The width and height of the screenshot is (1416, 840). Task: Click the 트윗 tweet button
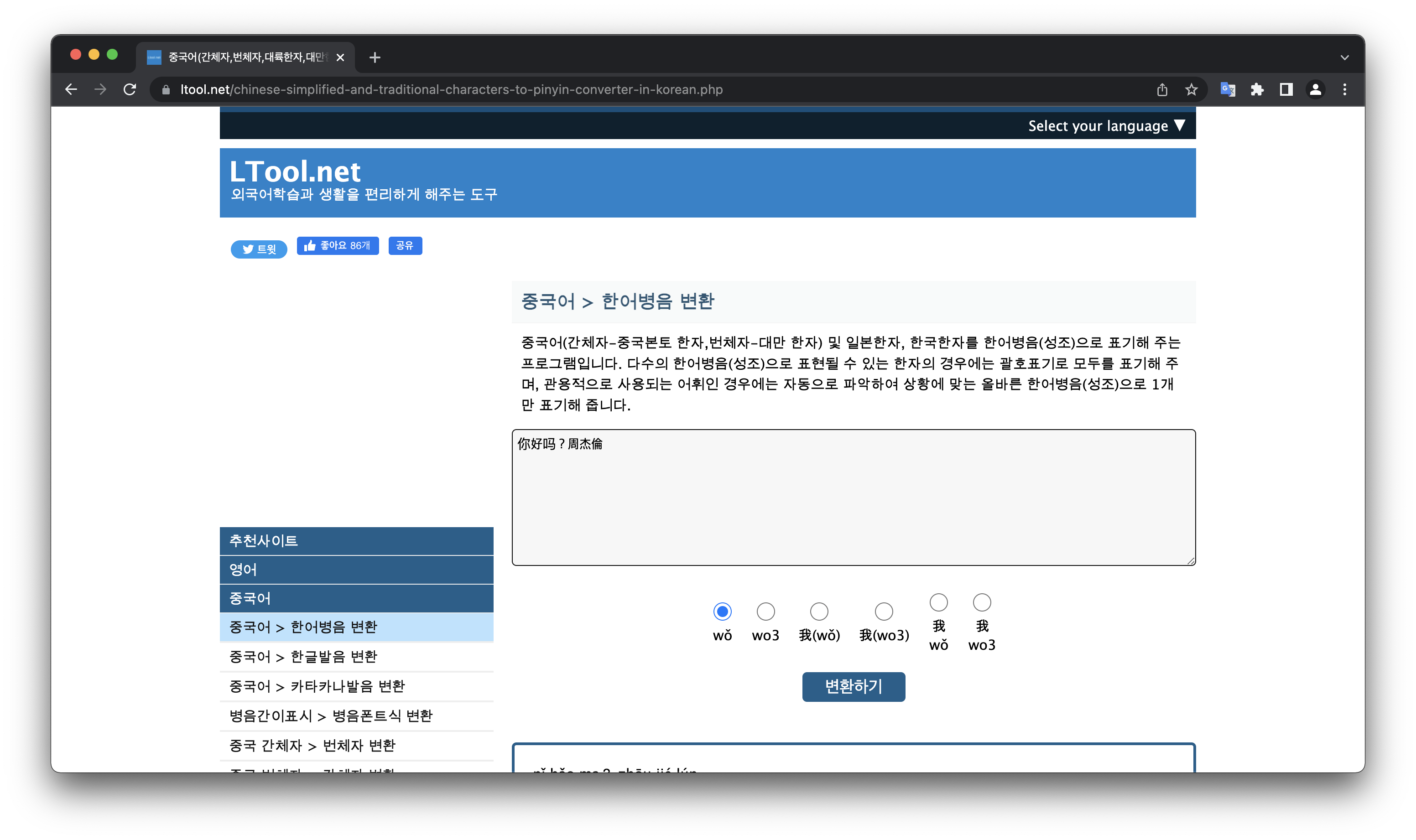point(259,249)
